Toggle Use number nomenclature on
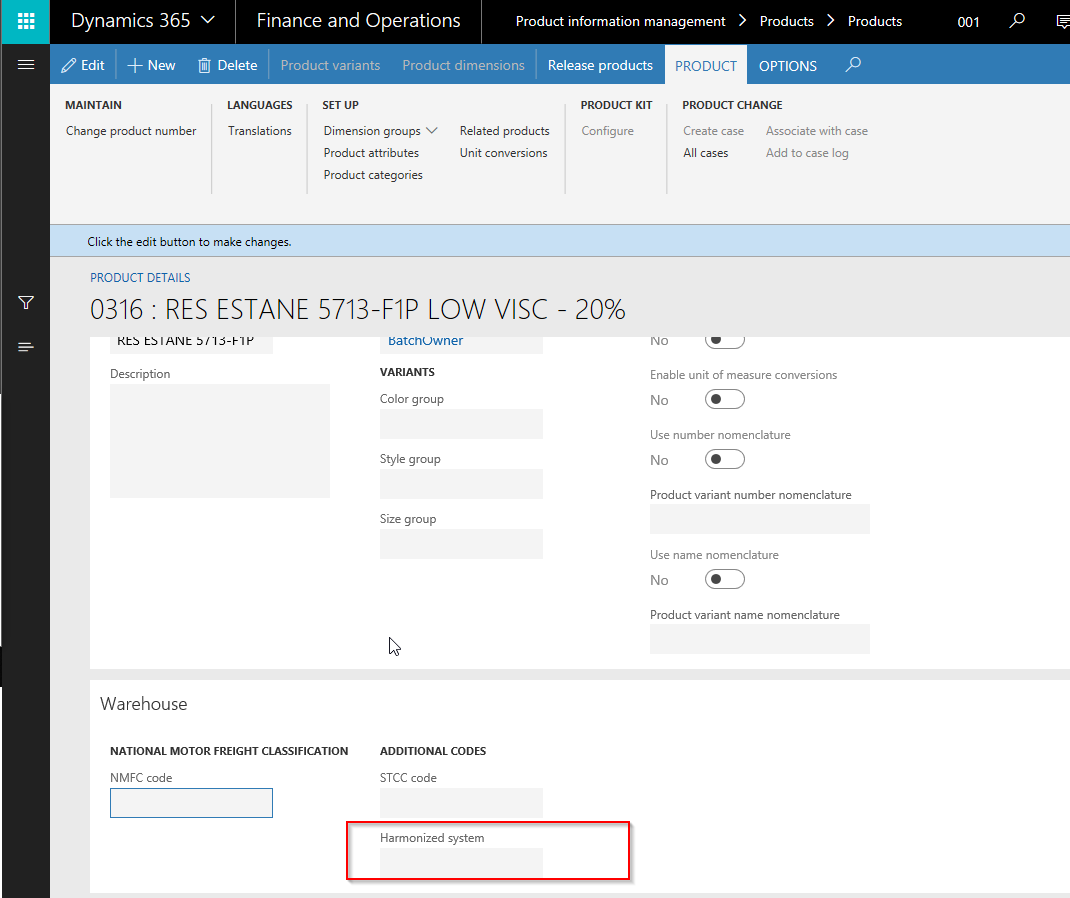1070x898 pixels. click(724, 458)
